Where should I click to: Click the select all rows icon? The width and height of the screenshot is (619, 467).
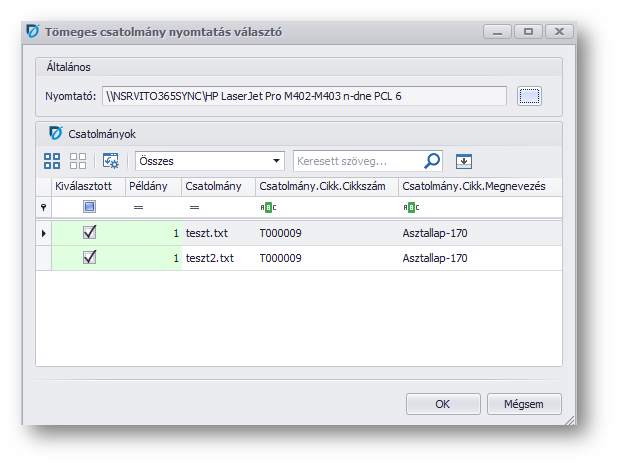pyautogui.click(x=52, y=161)
